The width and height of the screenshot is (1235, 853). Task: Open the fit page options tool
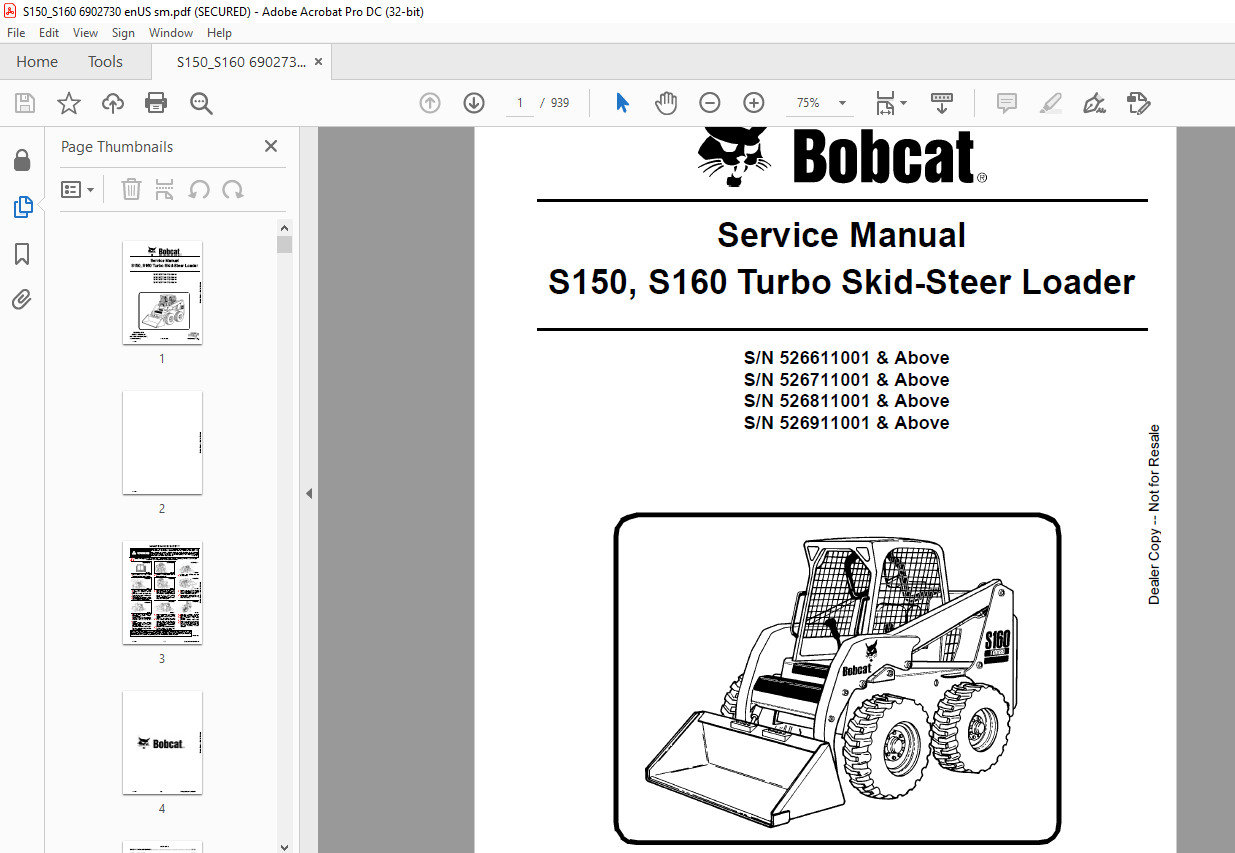(890, 103)
